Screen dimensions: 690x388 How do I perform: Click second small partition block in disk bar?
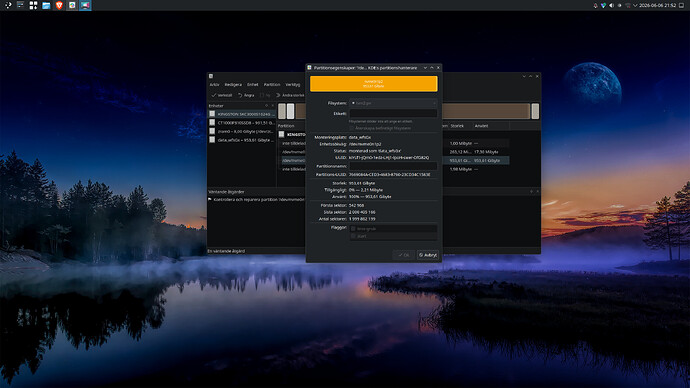pos(290,111)
